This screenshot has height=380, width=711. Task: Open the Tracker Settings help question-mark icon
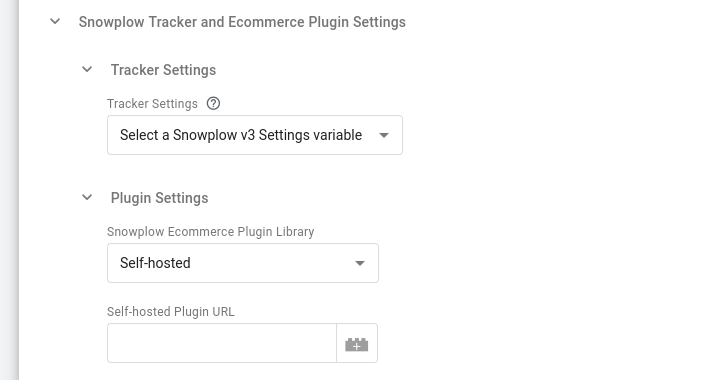click(x=213, y=103)
